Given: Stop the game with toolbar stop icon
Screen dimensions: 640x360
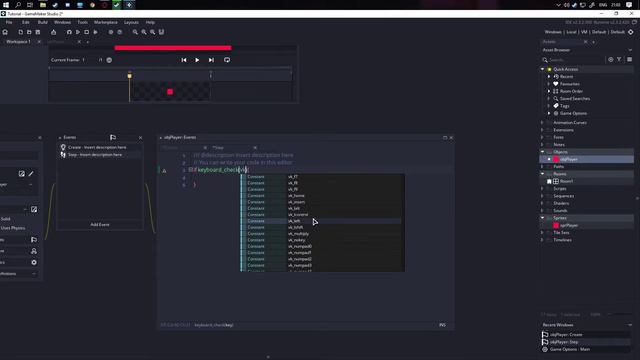Looking at the screenshot, I should point(87,32).
